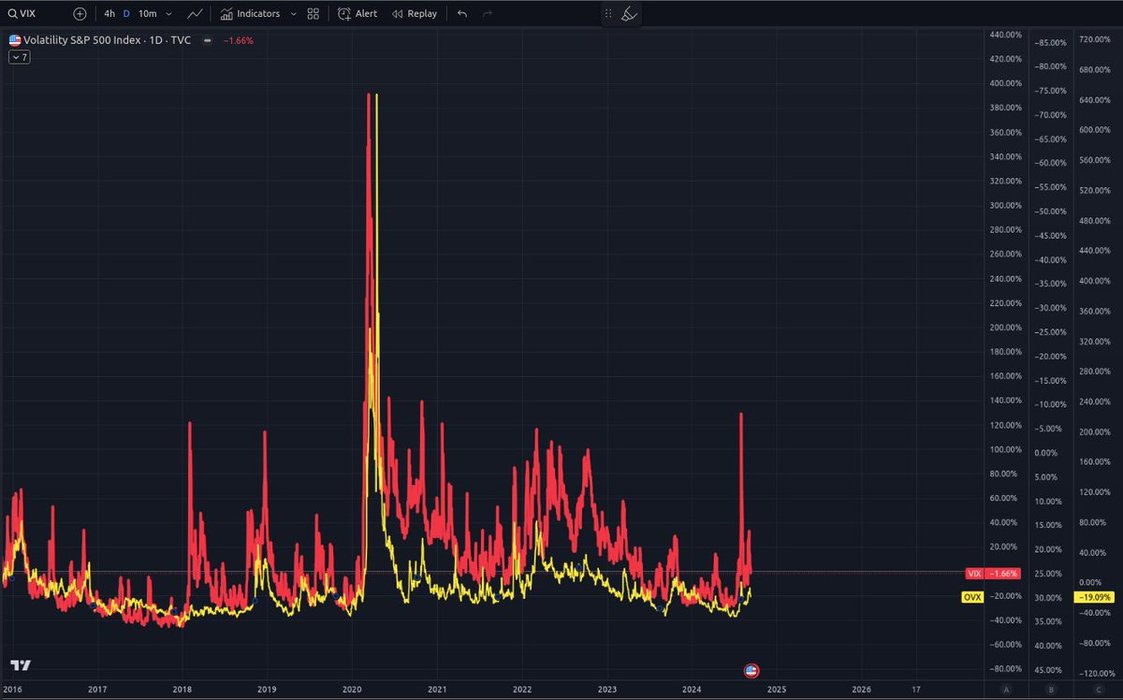Create a new Alert
1123x700 pixels.
357,14
